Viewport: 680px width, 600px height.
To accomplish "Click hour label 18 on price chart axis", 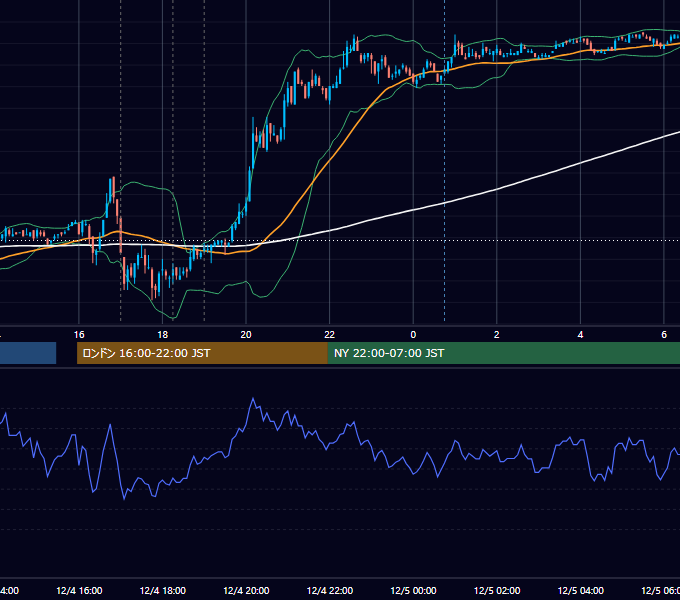I will [x=163, y=335].
